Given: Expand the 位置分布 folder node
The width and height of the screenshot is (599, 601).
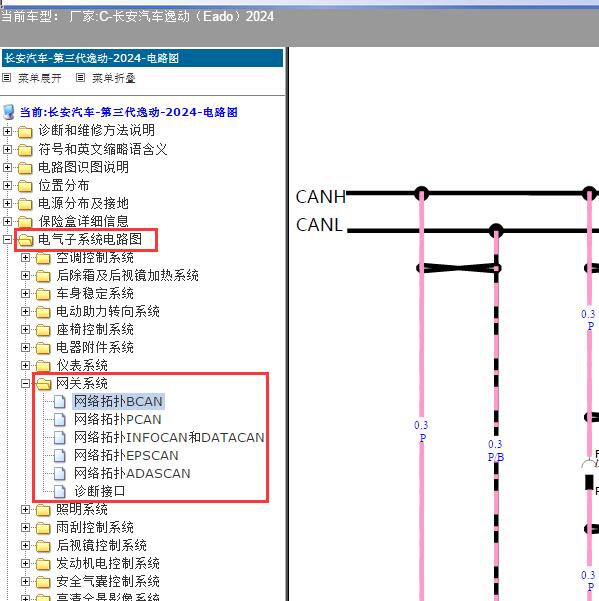Looking at the screenshot, I should 7,186.
